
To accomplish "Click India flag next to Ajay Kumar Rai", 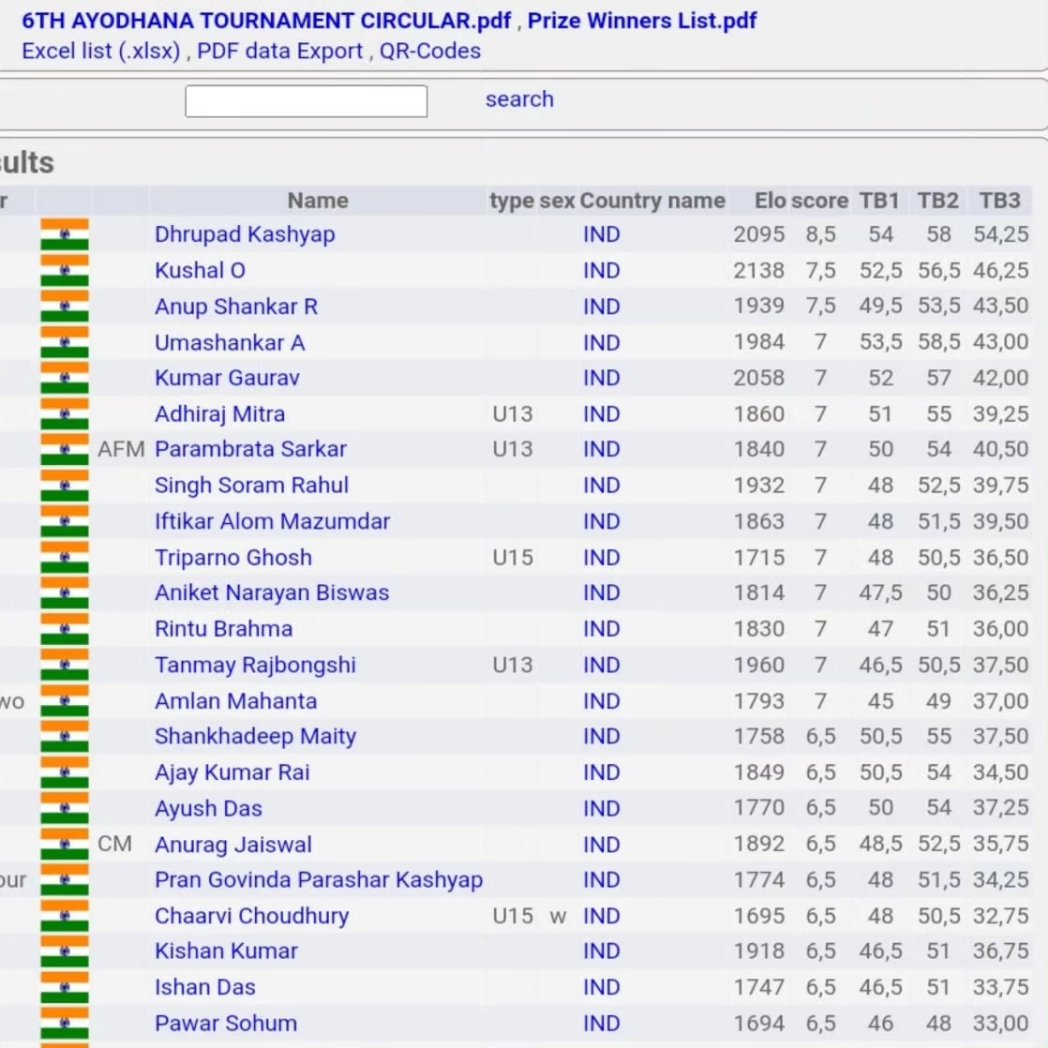I will [64, 773].
